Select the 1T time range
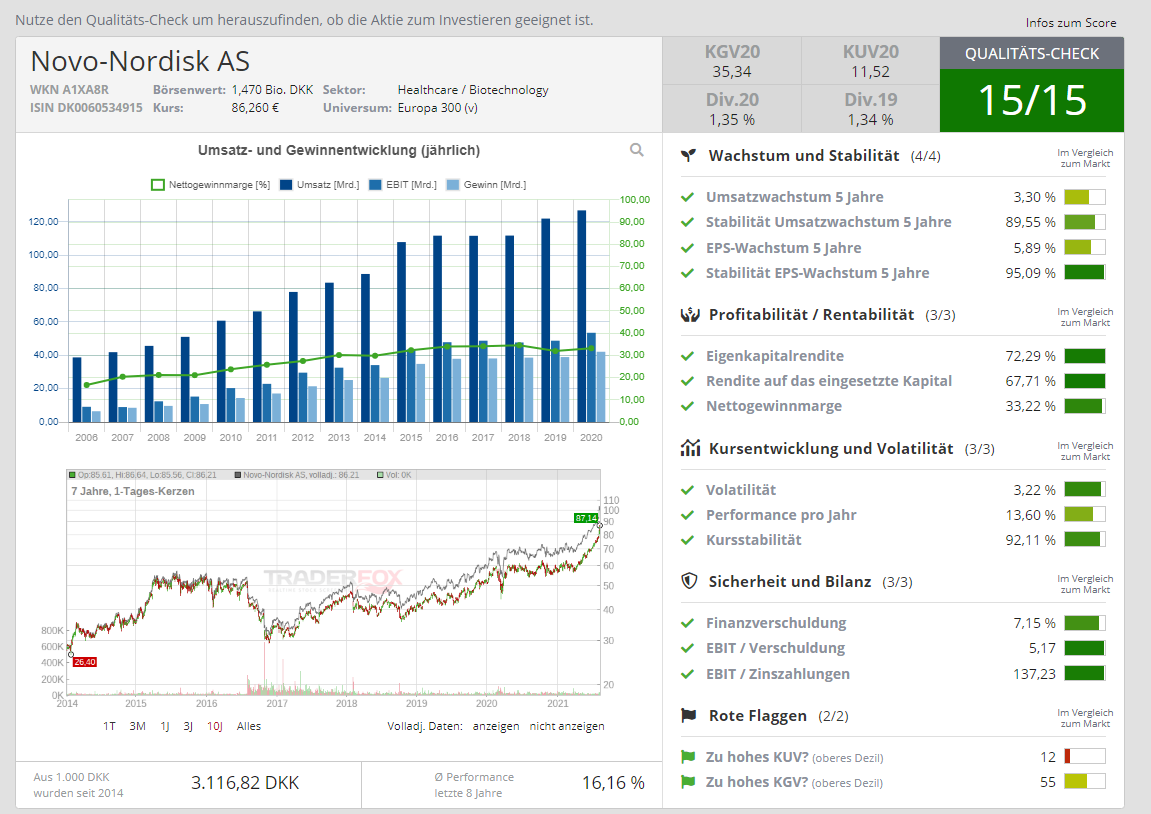Screen dimensions: 1151x814 click(x=110, y=726)
